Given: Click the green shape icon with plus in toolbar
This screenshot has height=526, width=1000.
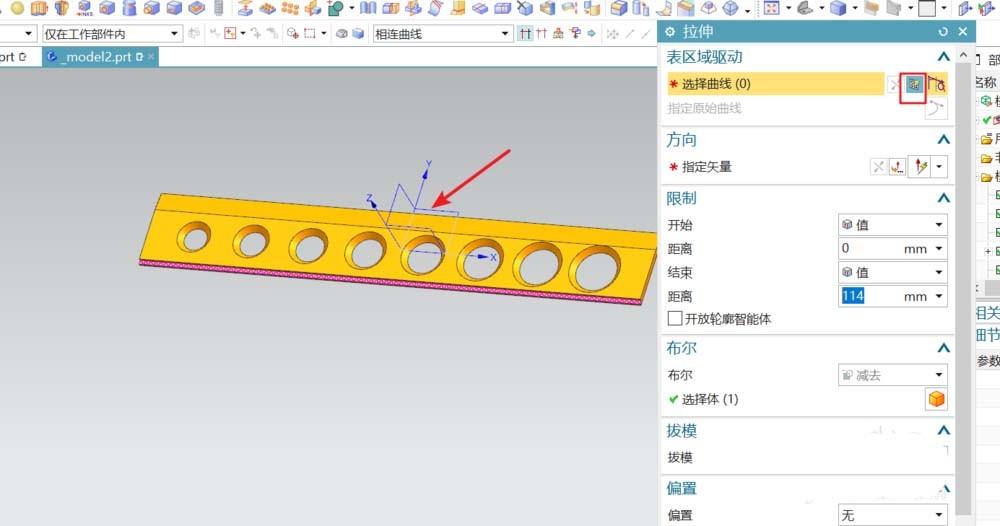Looking at the screenshot, I should [335, 8].
